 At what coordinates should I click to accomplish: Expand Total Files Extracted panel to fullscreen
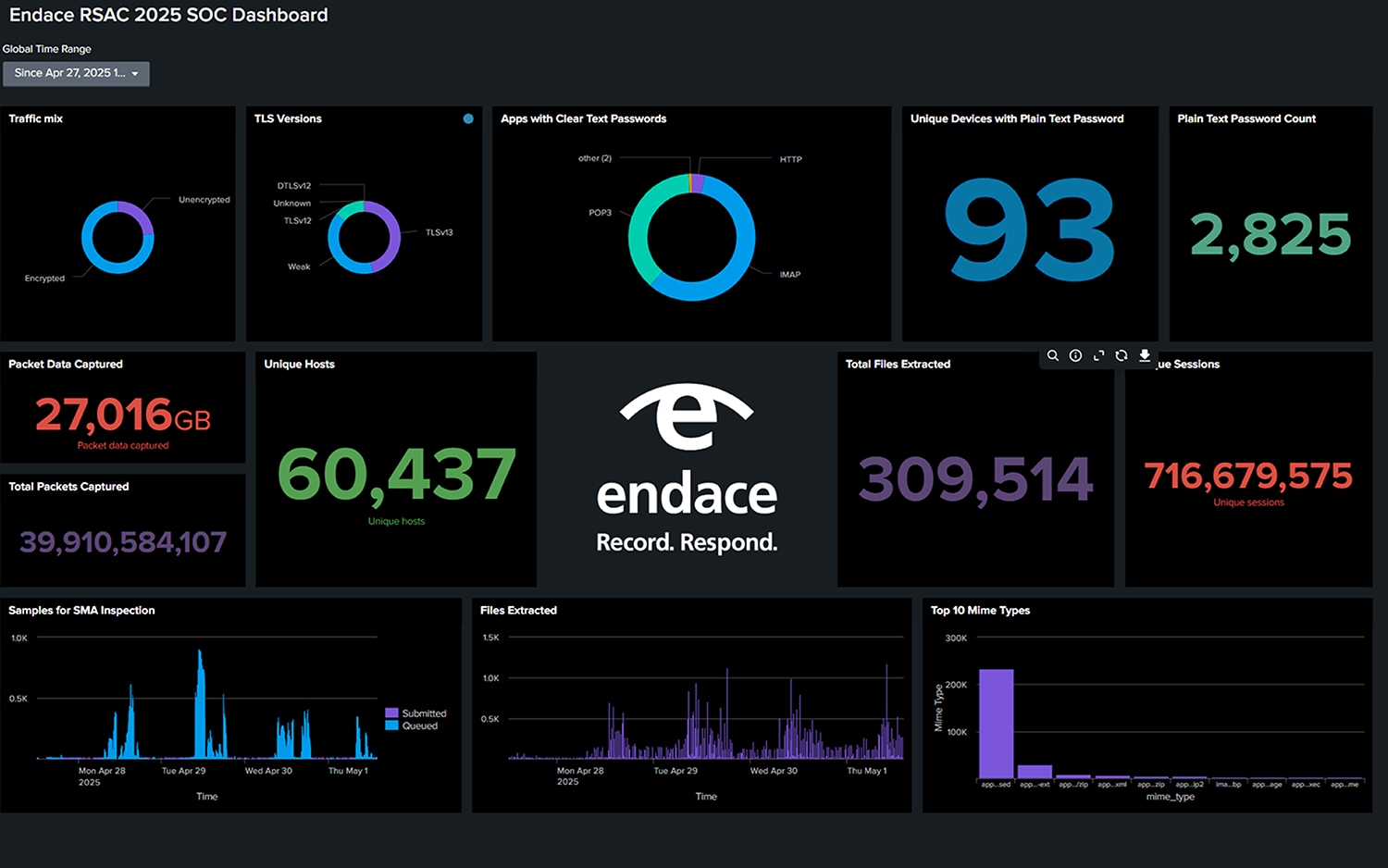click(x=1098, y=355)
